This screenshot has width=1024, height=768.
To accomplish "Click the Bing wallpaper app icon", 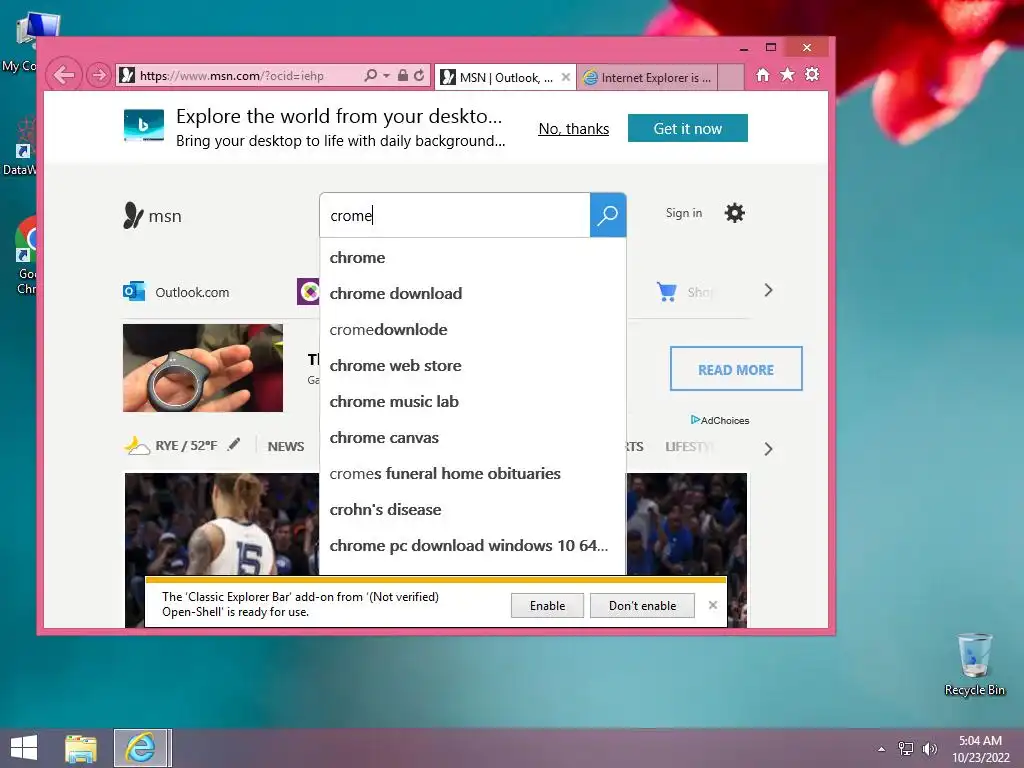I will pos(144,125).
